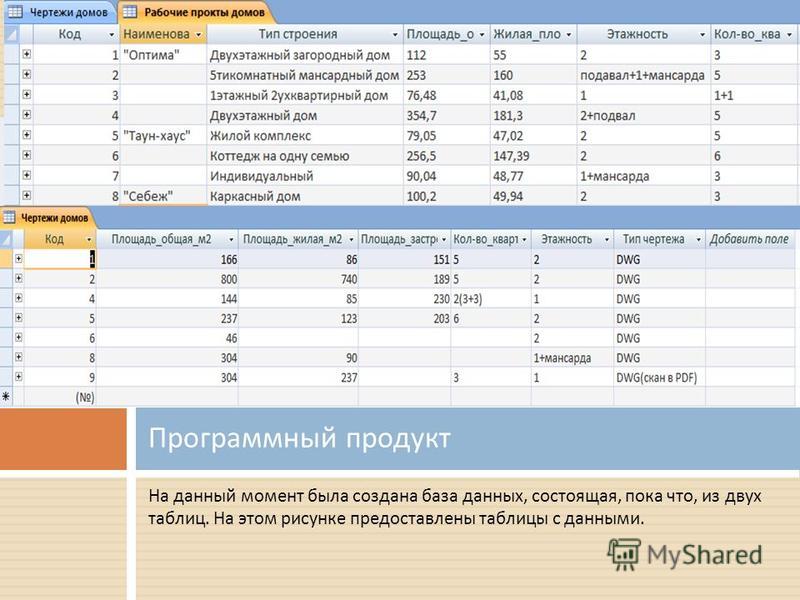The width and height of the screenshot is (800, 600).
Task: Click the lower table select-all corner box
Action: pyautogui.click(x=6, y=239)
